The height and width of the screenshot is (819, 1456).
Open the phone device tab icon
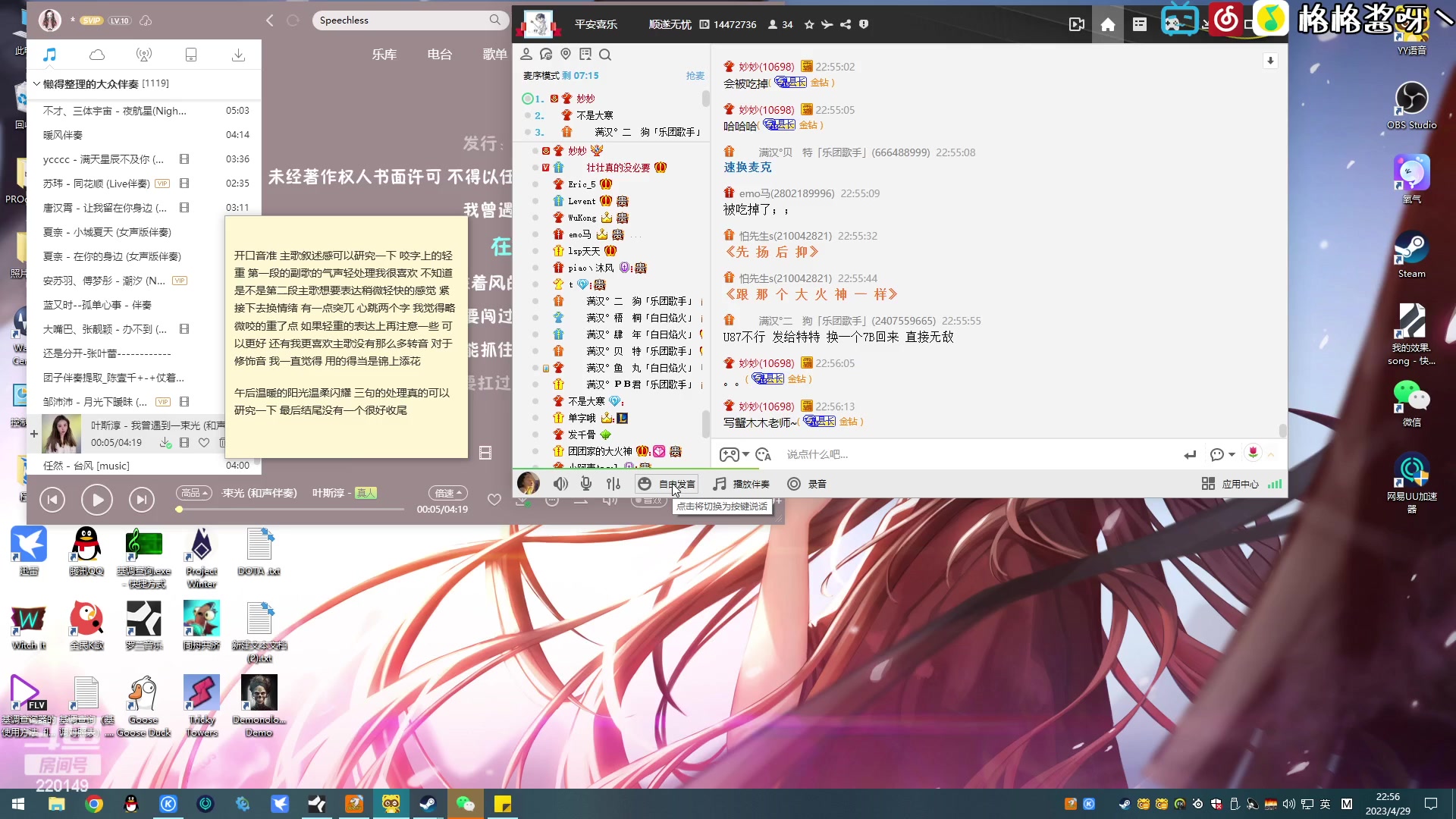point(191,55)
